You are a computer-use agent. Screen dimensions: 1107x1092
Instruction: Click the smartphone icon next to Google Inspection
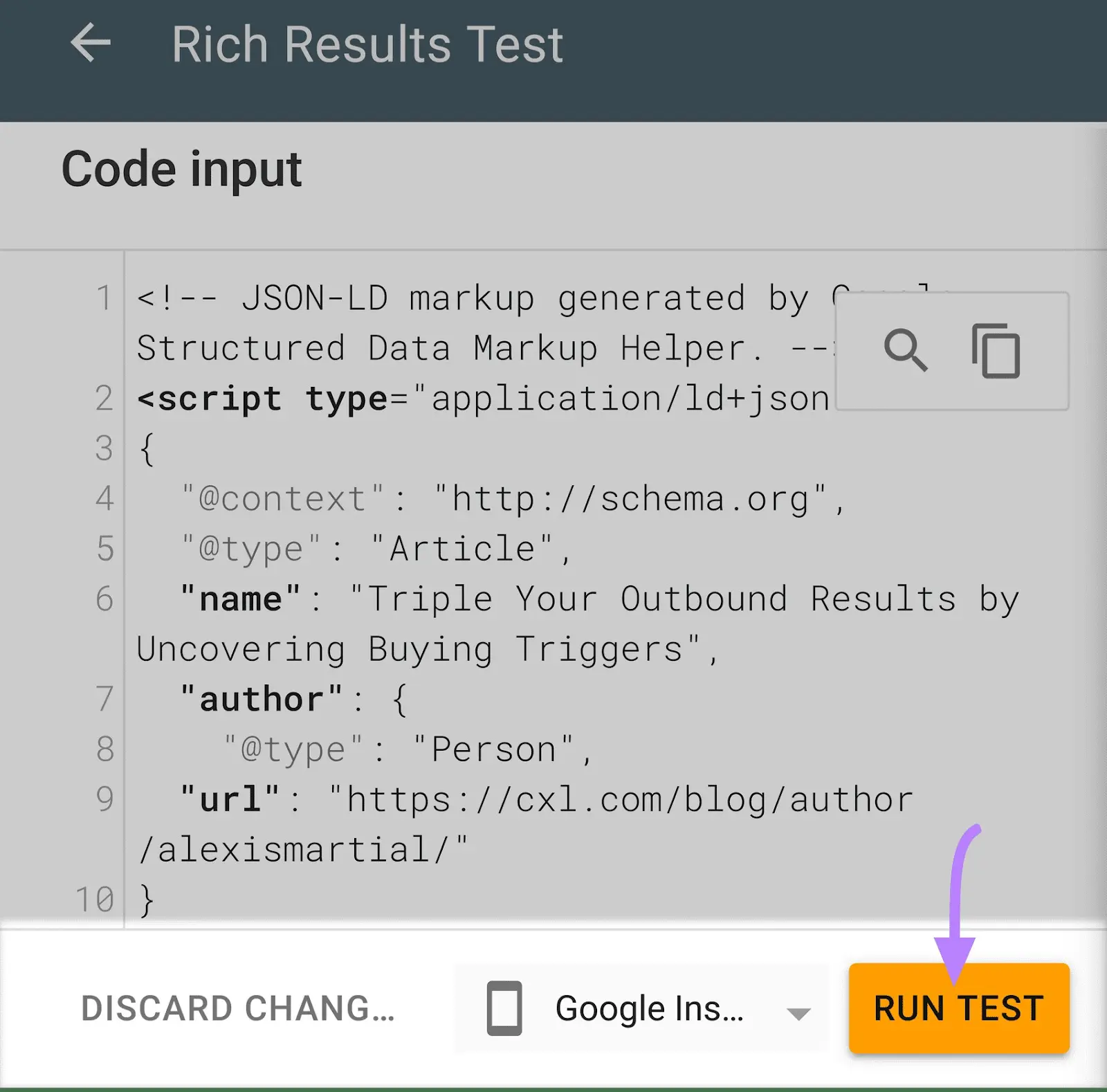[504, 1008]
